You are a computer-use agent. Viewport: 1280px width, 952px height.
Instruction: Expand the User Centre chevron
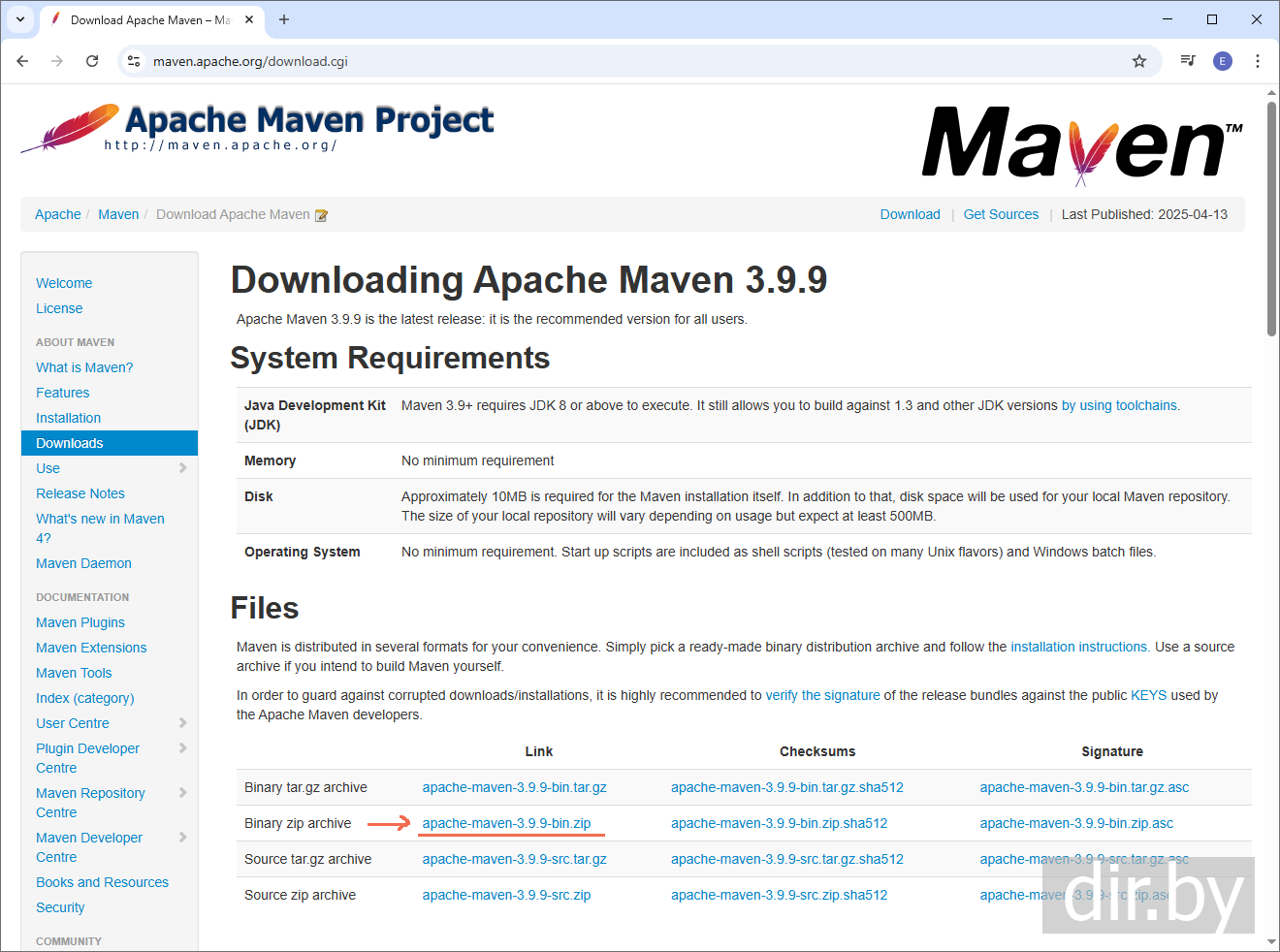[x=183, y=723]
